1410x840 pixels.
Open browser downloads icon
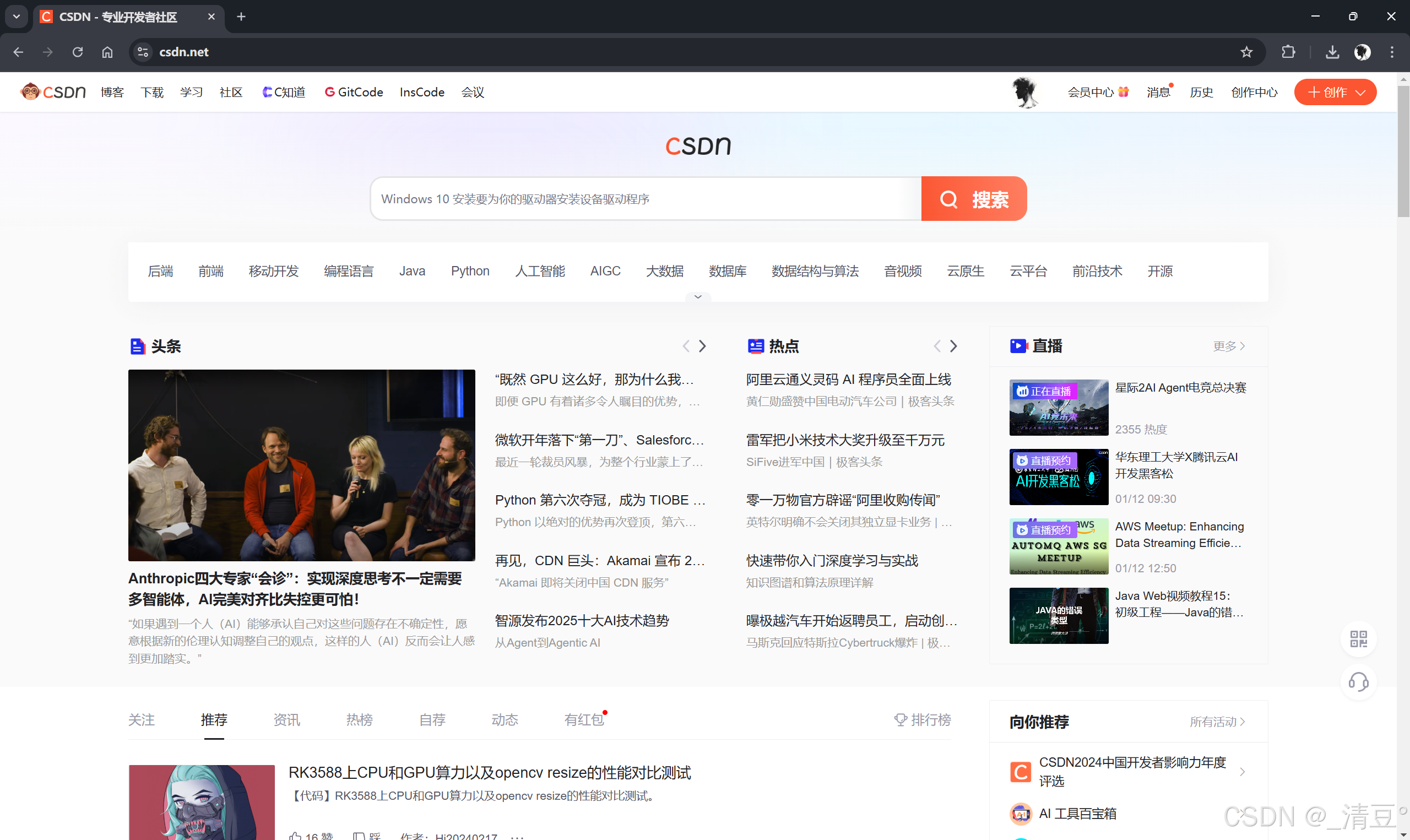(1332, 52)
